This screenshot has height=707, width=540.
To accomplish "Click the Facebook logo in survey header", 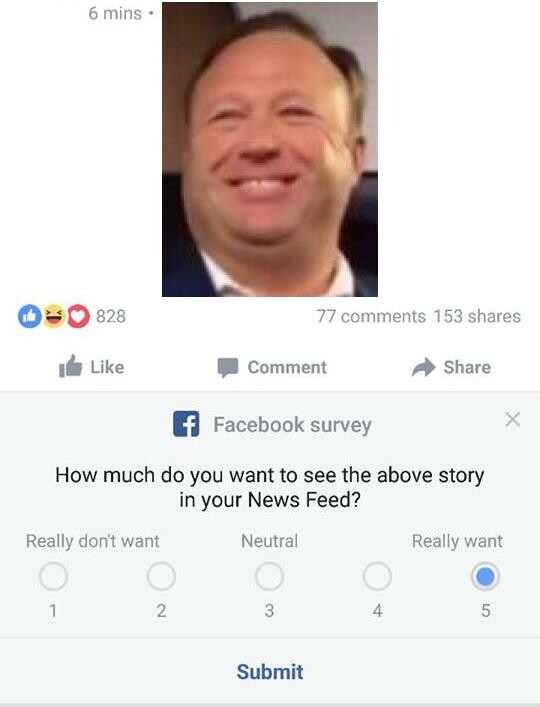I will tap(186, 424).
